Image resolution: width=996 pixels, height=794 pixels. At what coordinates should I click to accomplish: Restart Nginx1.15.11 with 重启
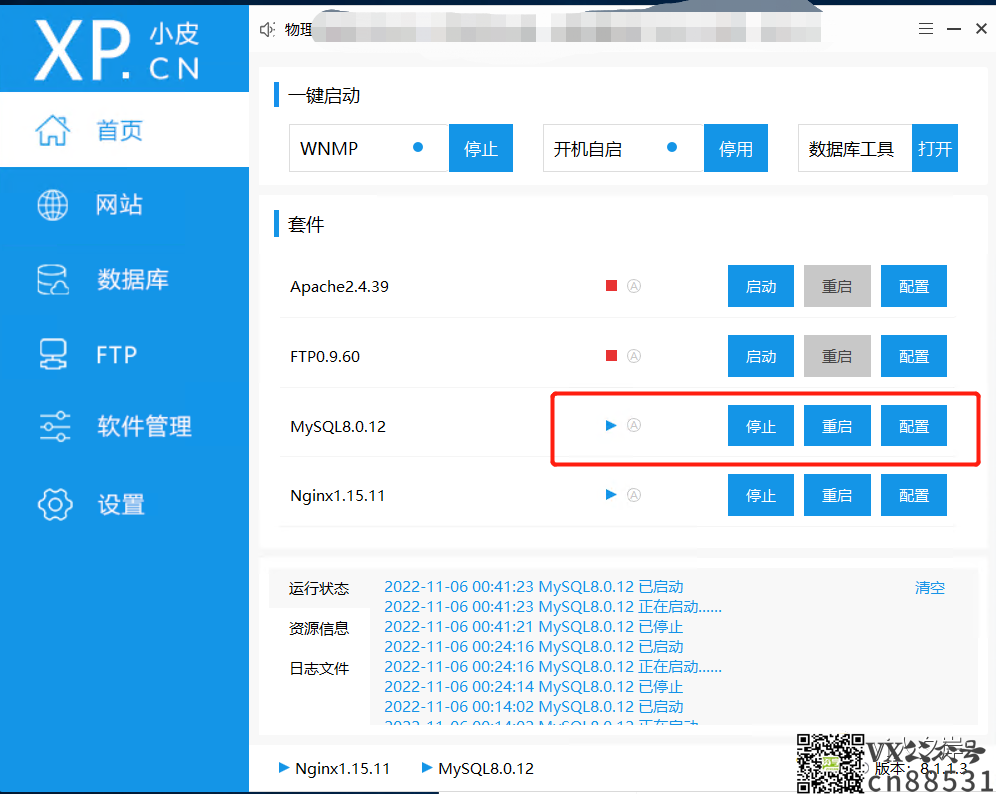[x=837, y=495]
